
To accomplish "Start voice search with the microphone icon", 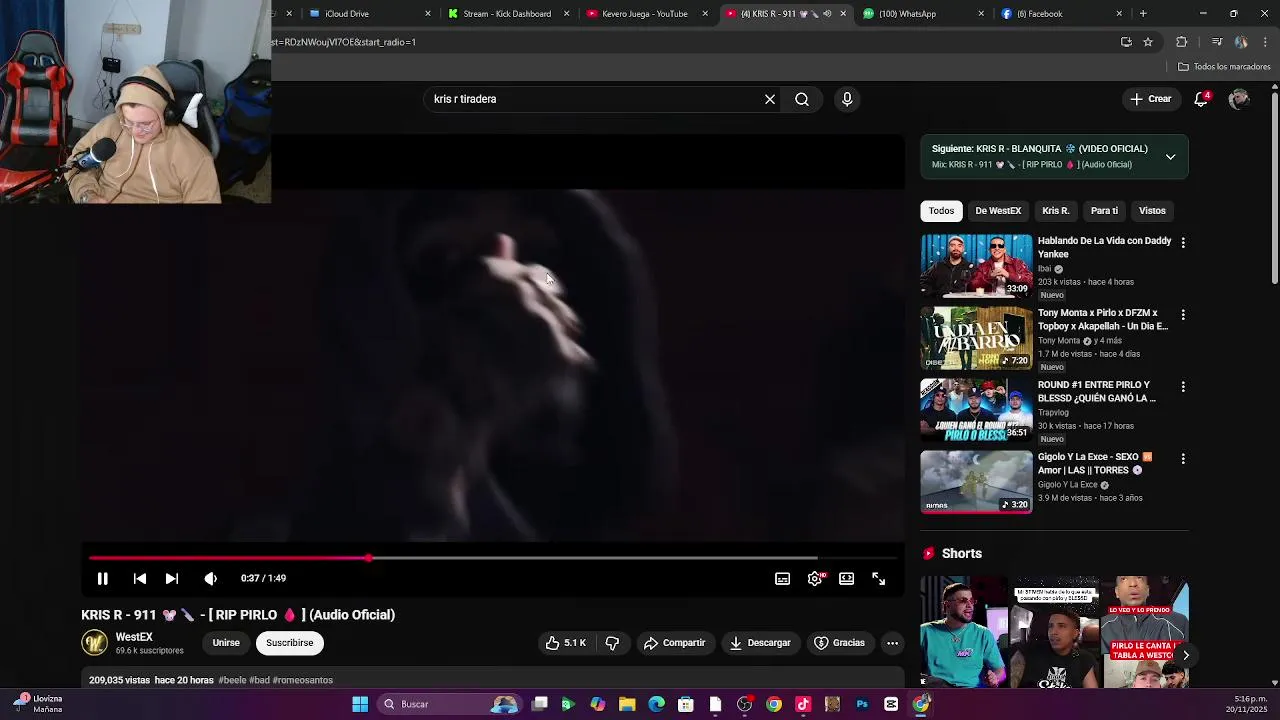I will pos(847,99).
